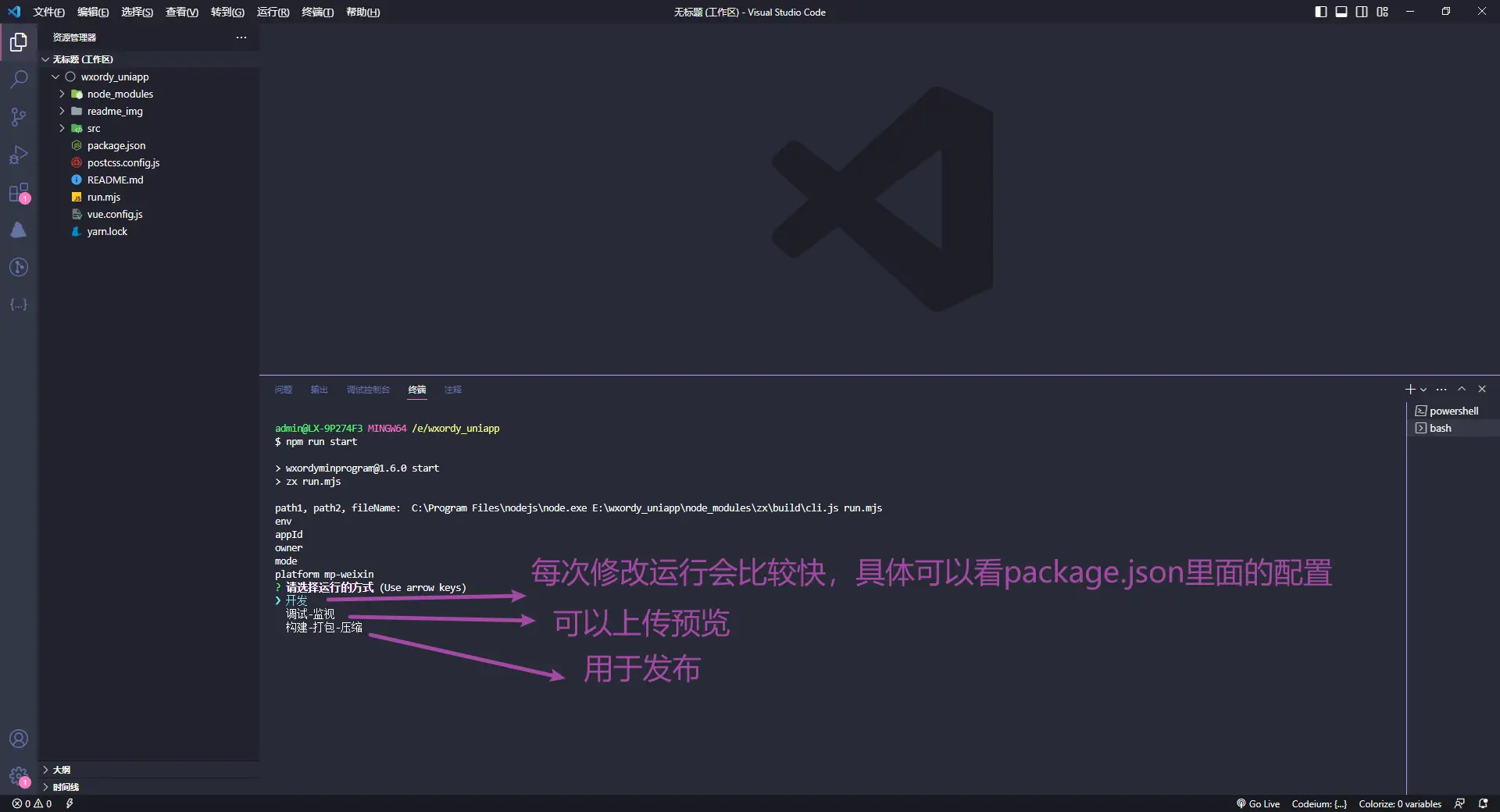
Task: Close the terminal panel
Action: [1482, 389]
